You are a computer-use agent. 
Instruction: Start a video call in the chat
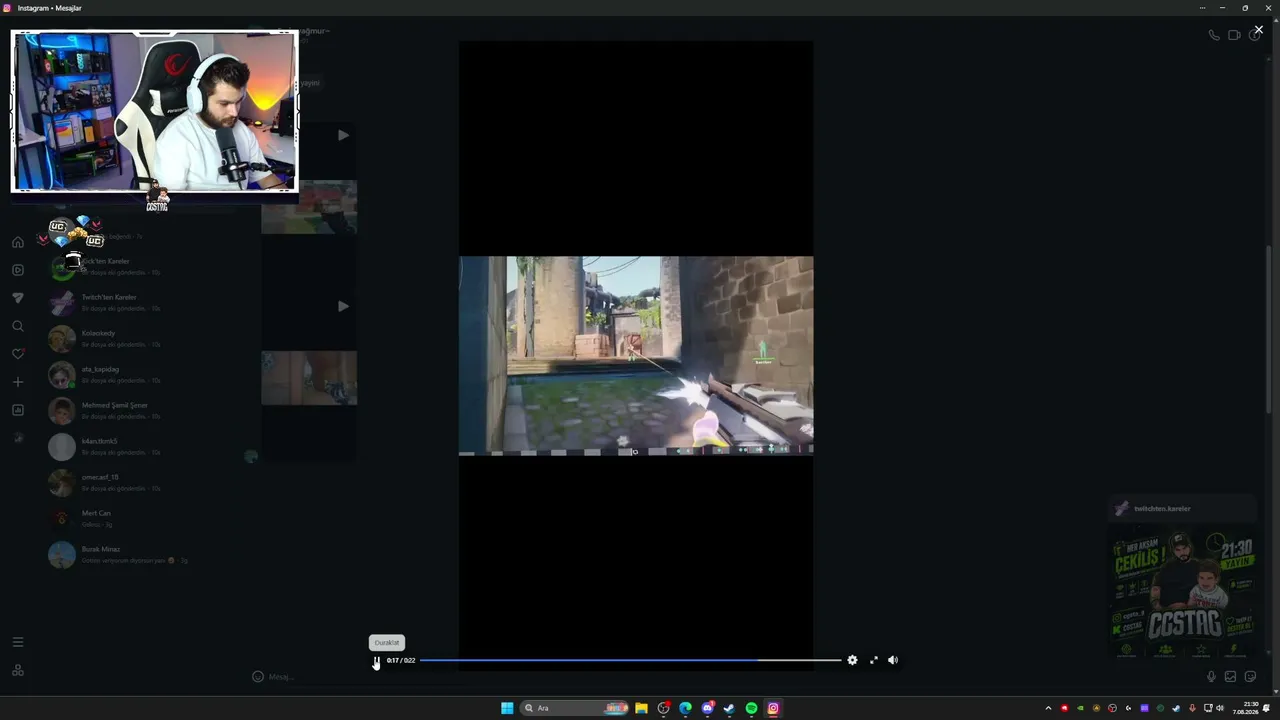[x=1234, y=35]
